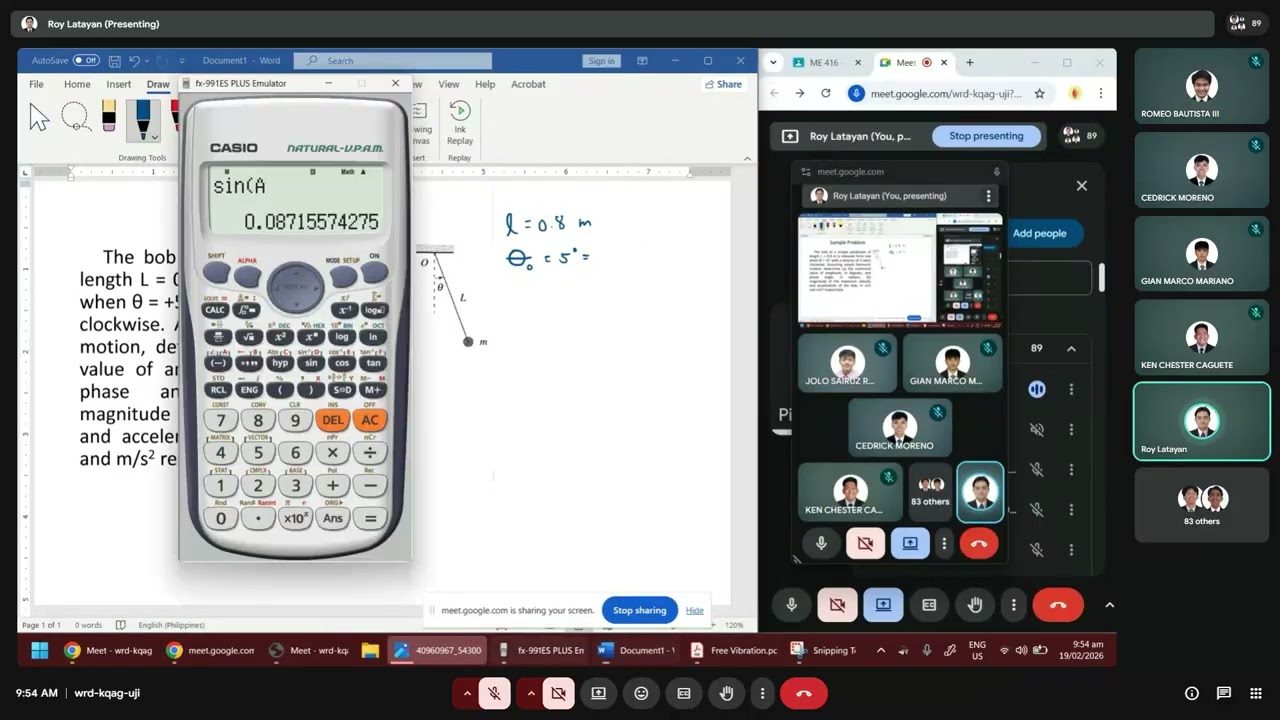Open the Acrobat tab in Word
1280x720 pixels.
coord(528,84)
